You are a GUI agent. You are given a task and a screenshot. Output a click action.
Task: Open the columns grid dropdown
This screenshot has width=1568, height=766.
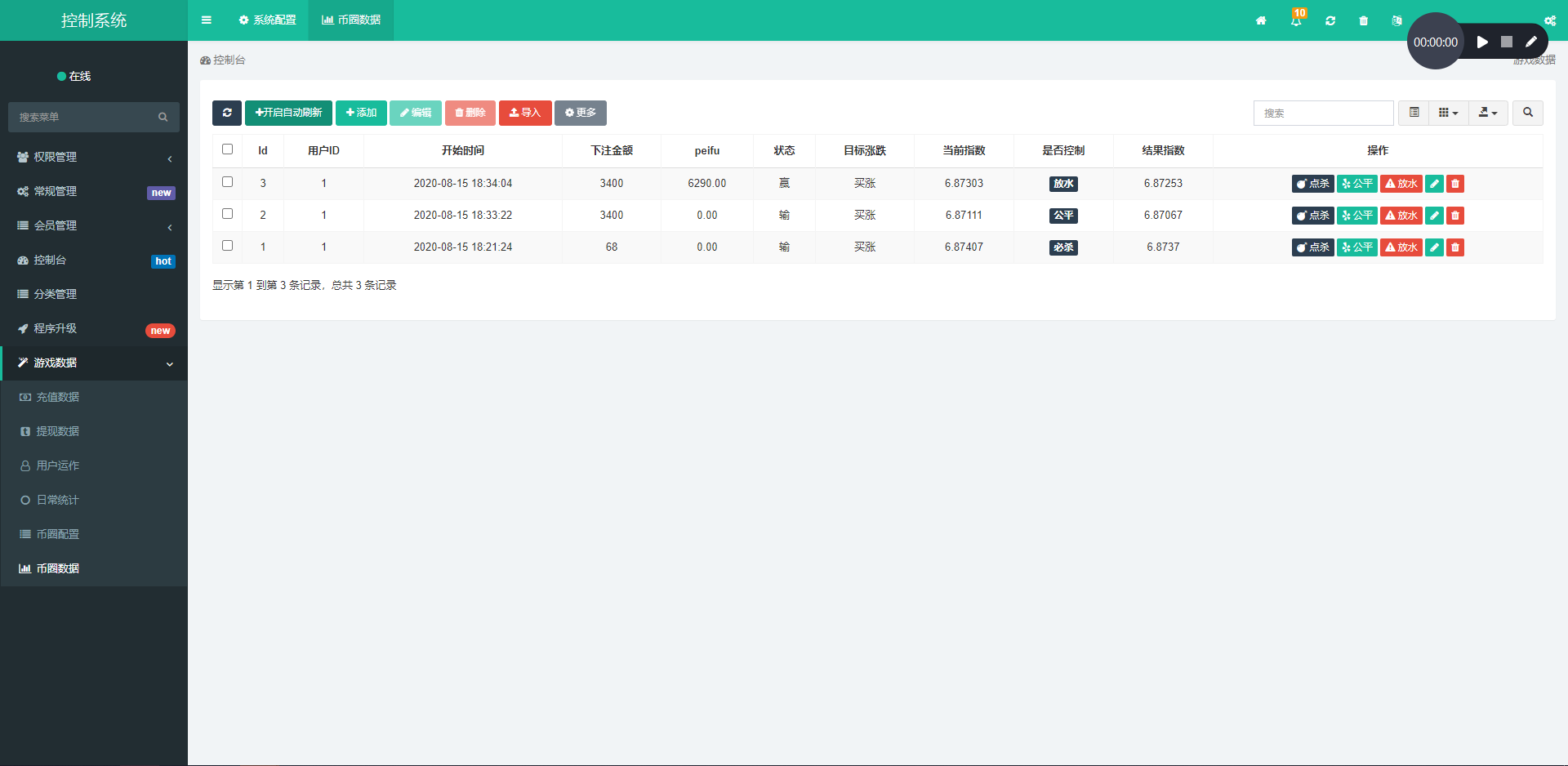click(1448, 113)
